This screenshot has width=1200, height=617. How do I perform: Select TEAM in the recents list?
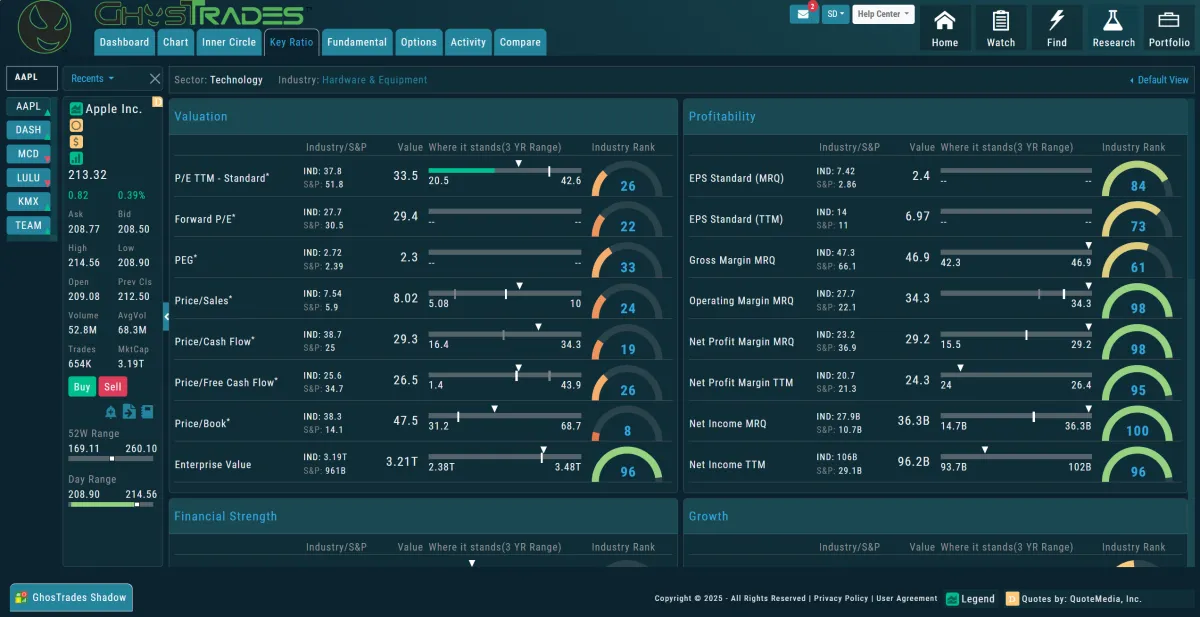(x=29, y=225)
